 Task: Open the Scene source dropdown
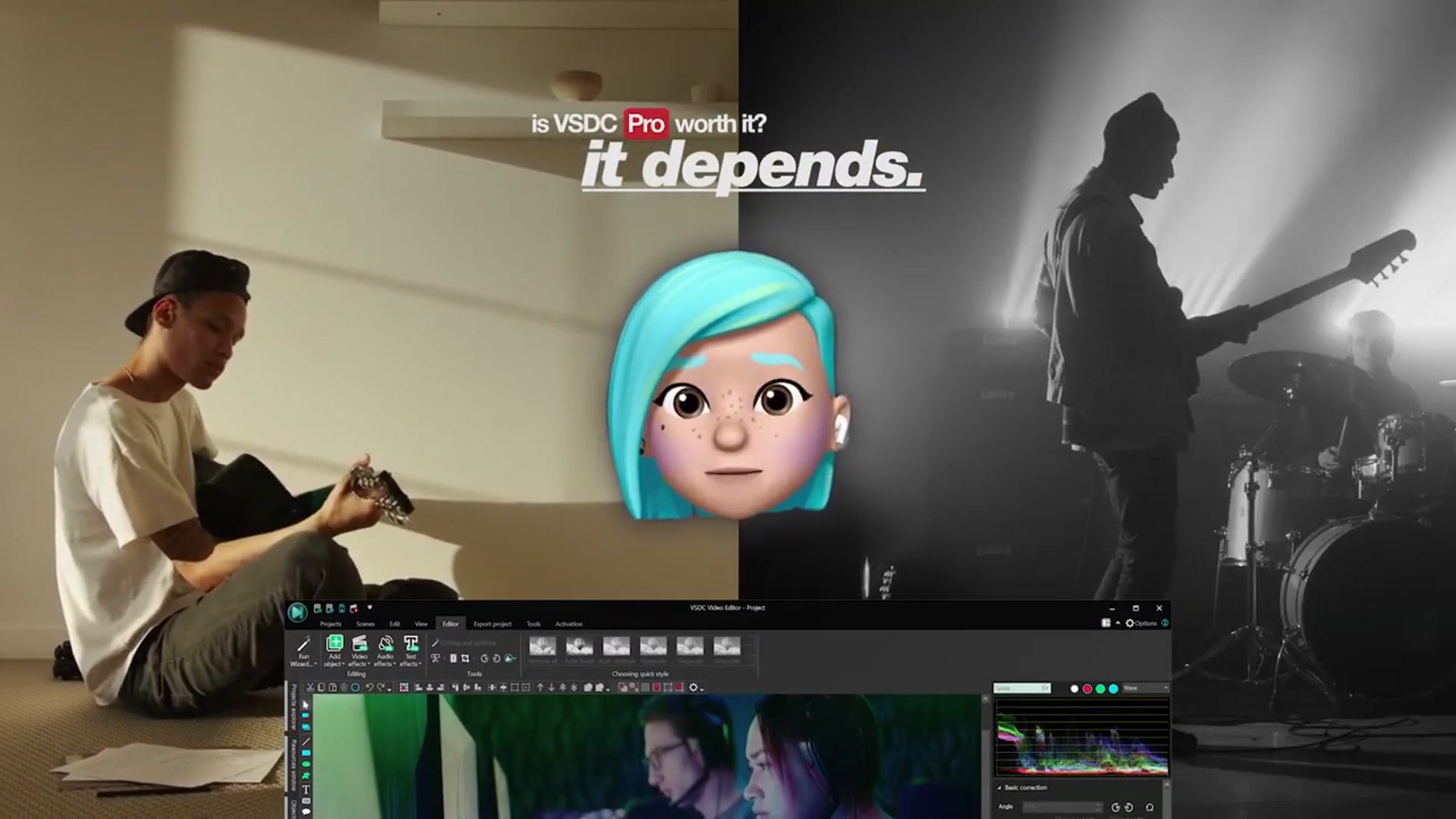[1022, 689]
